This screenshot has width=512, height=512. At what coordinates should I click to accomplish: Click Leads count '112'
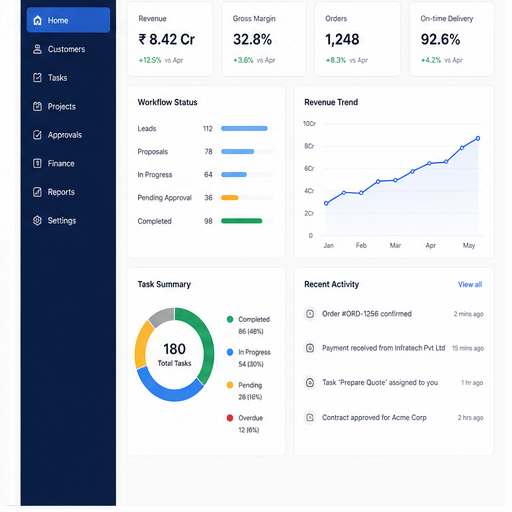pyautogui.click(x=208, y=128)
